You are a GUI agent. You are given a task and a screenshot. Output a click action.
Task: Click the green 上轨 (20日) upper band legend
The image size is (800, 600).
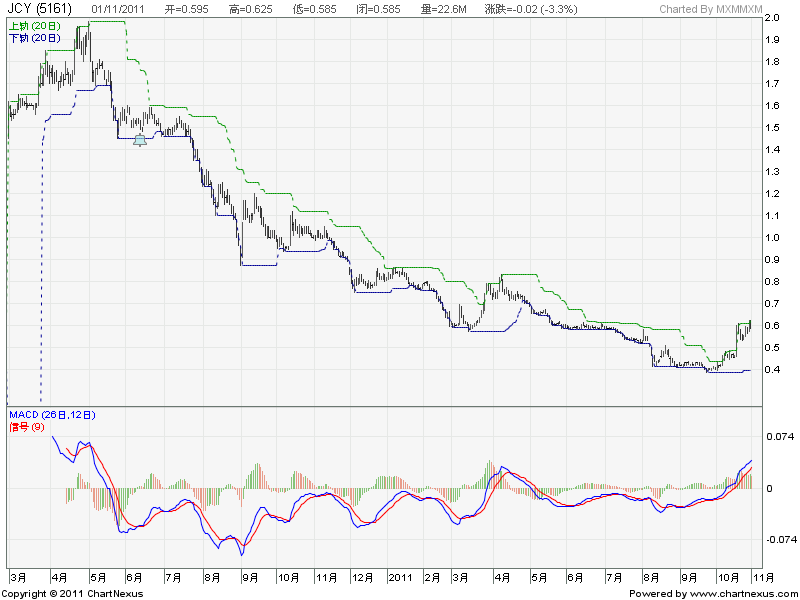(x=33, y=26)
